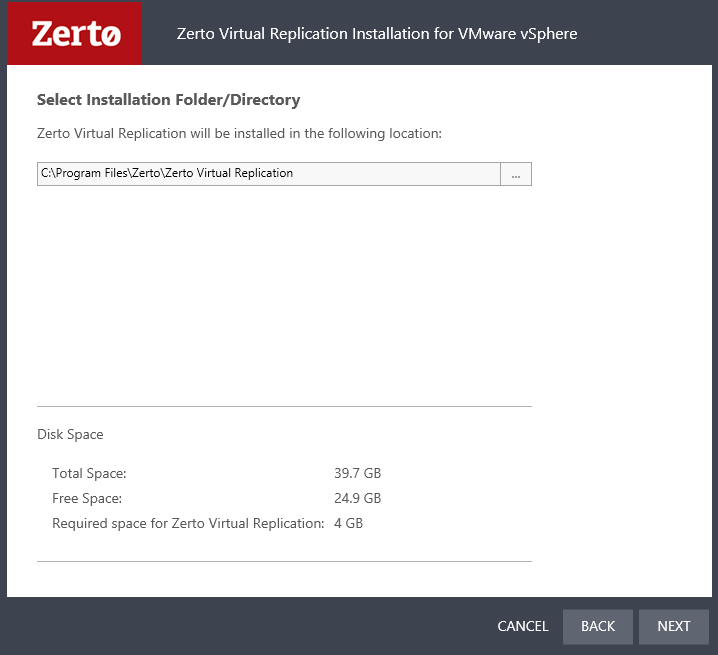Click the Required space for Zerto label
Viewport: 718px width, 655px height.
(188, 523)
